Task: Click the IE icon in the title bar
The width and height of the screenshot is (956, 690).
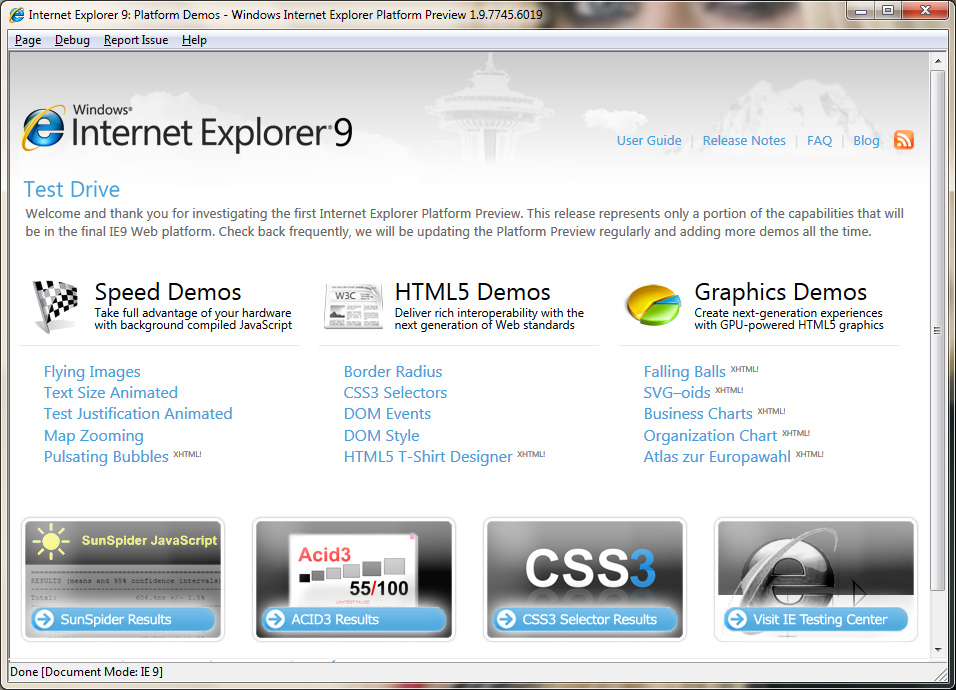Action: point(17,15)
